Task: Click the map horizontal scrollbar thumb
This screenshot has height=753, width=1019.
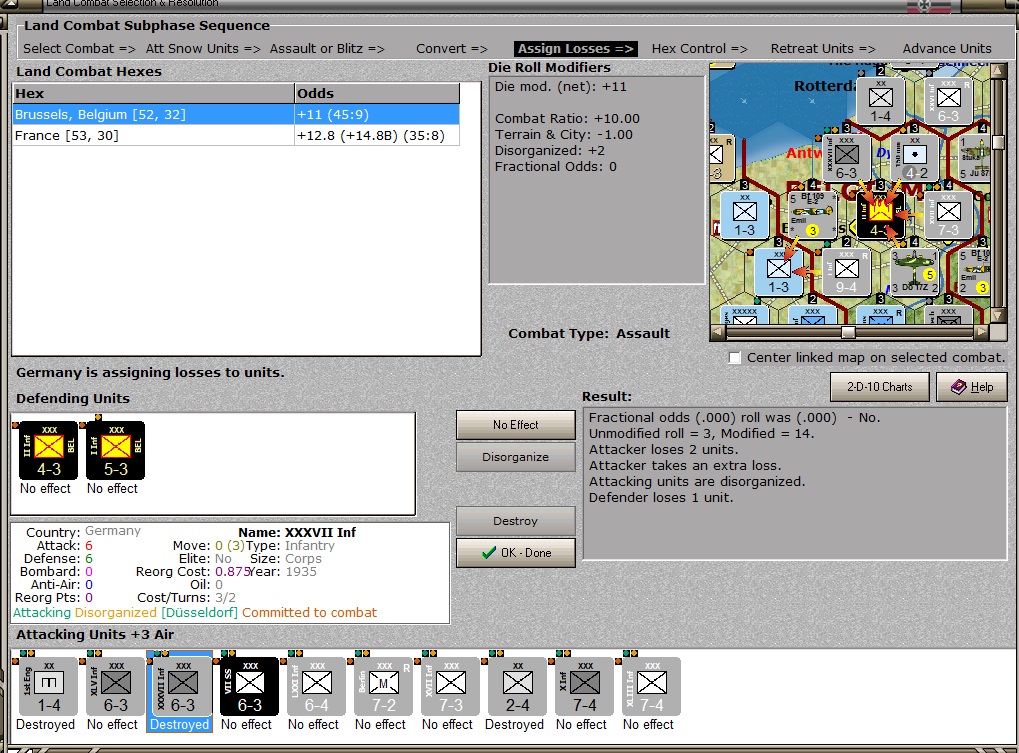Action: click(847, 333)
